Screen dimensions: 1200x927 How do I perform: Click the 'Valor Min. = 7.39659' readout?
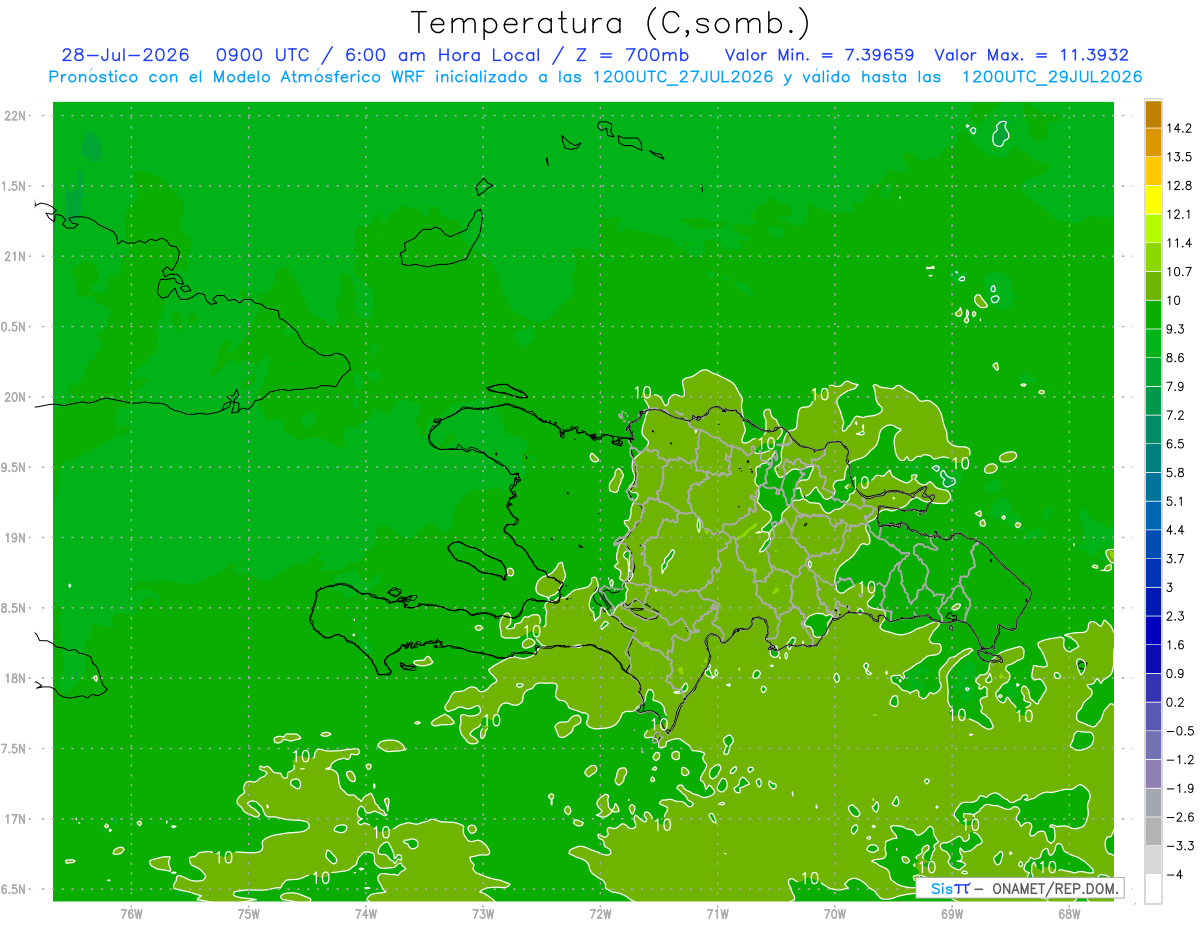(x=819, y=55)
